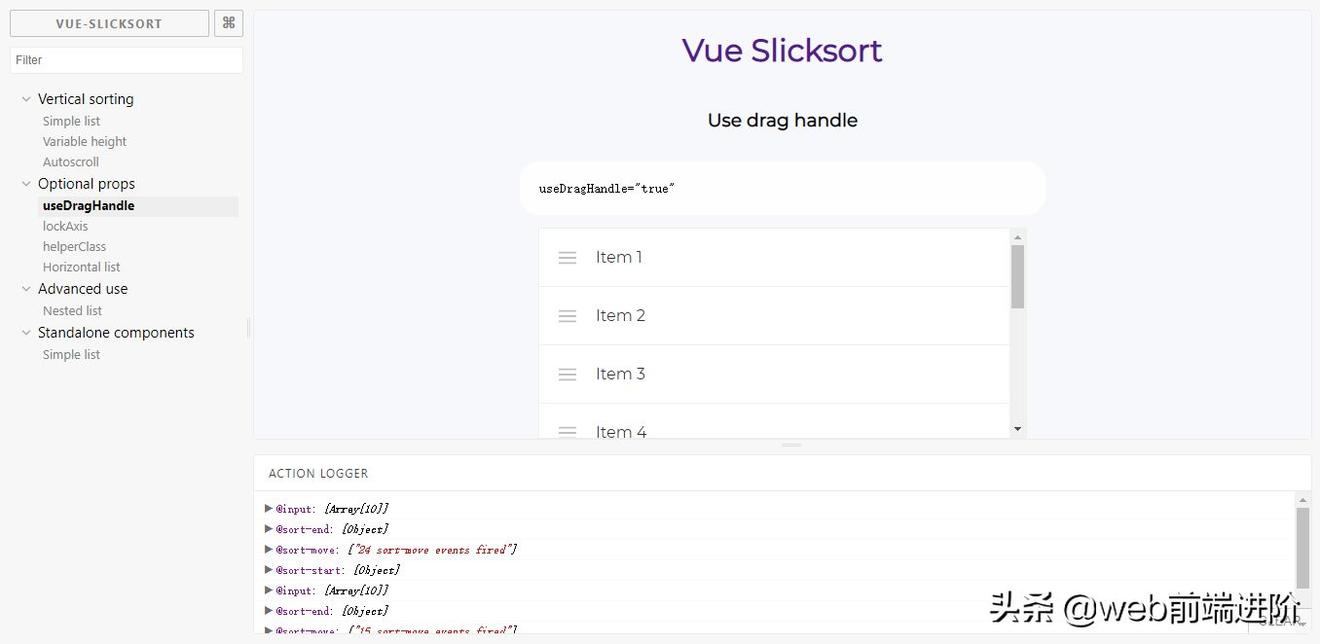This screenshot has width=1320, height=644.
Task: Open the keyboard shortcuts menu
Action: [228, 22]
